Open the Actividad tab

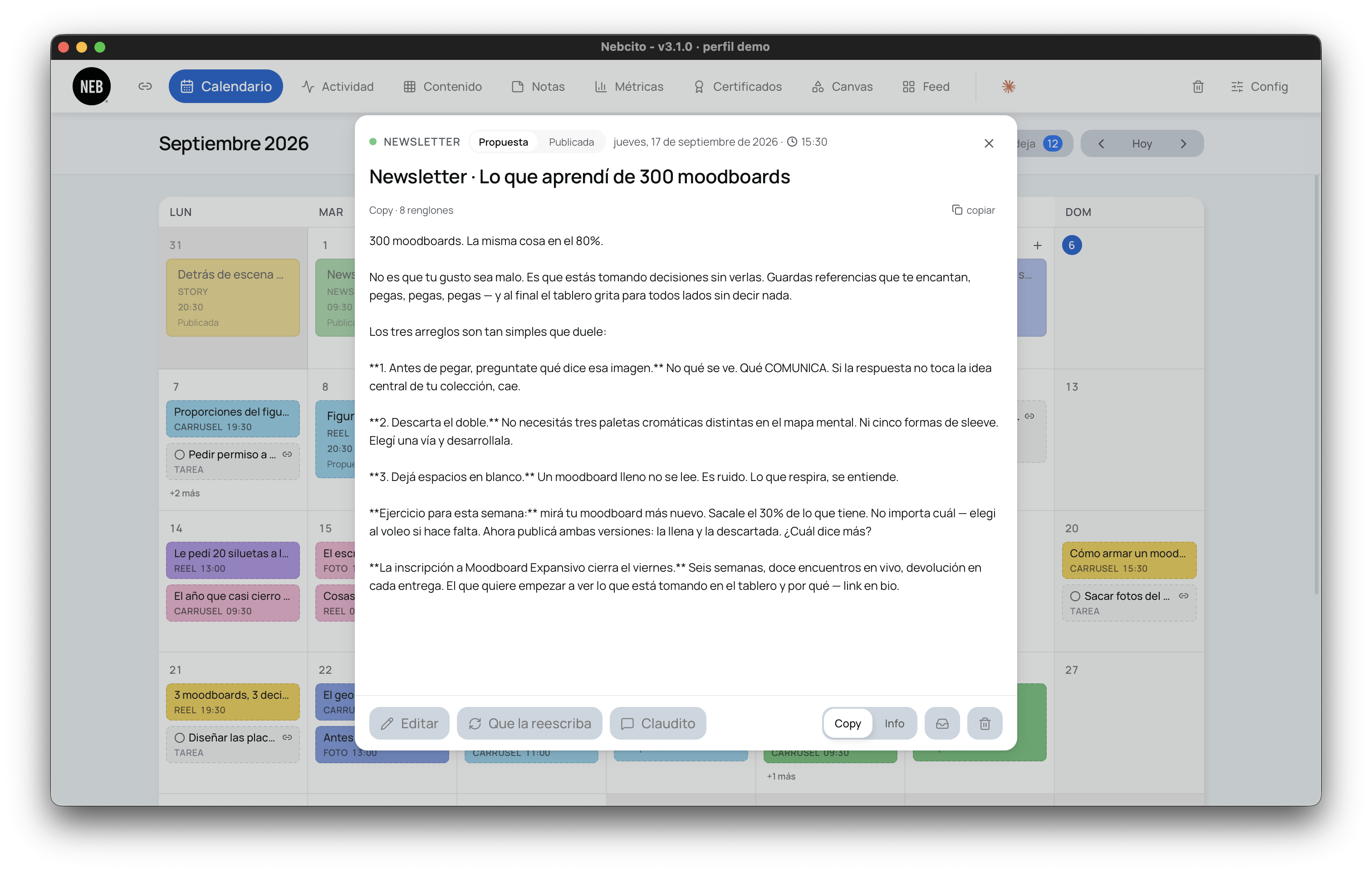tap(338, 87)
